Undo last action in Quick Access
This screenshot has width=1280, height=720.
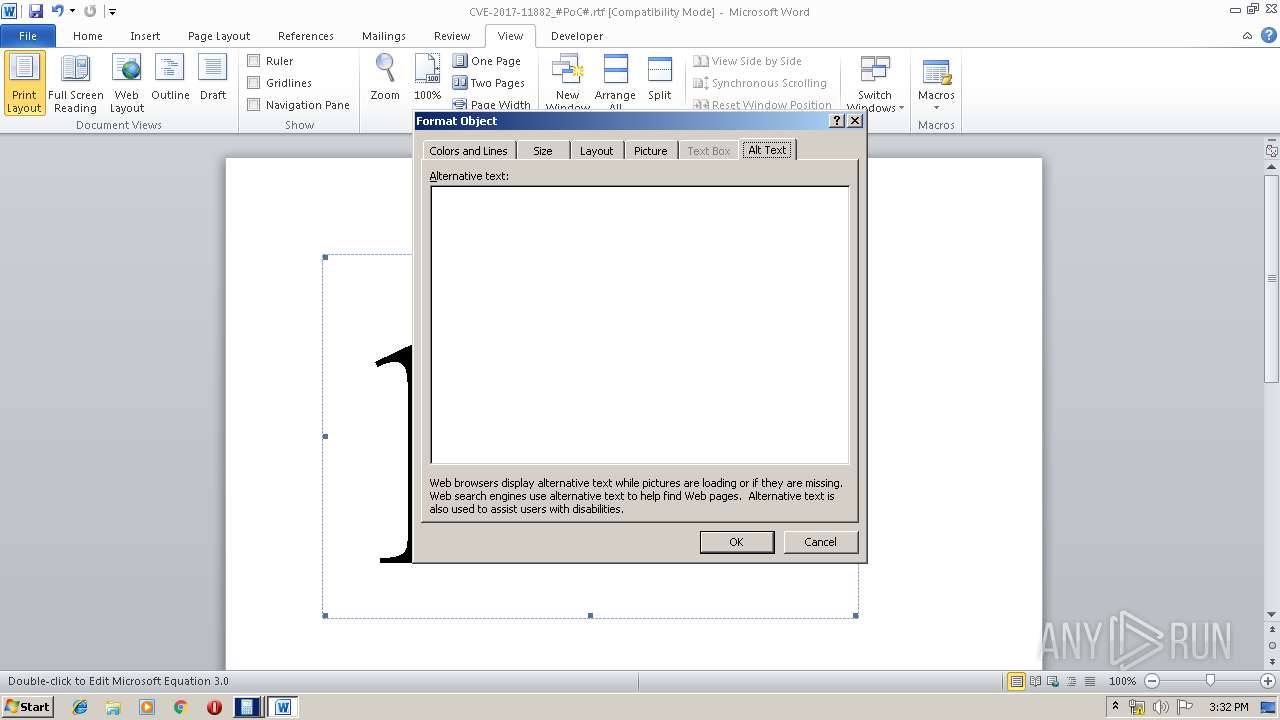[58, 11]
